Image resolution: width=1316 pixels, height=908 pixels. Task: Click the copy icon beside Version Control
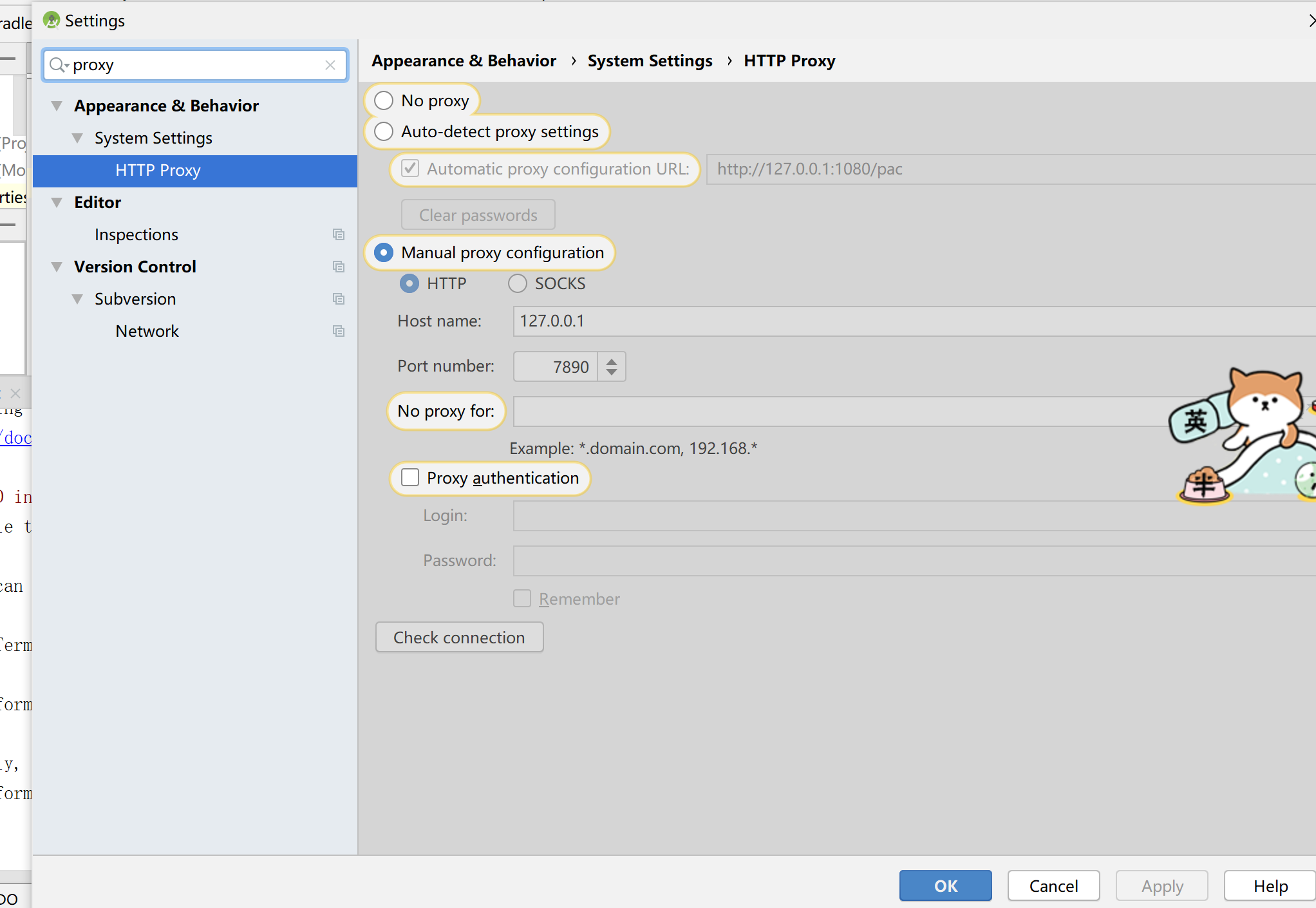[x=339, y=267]
